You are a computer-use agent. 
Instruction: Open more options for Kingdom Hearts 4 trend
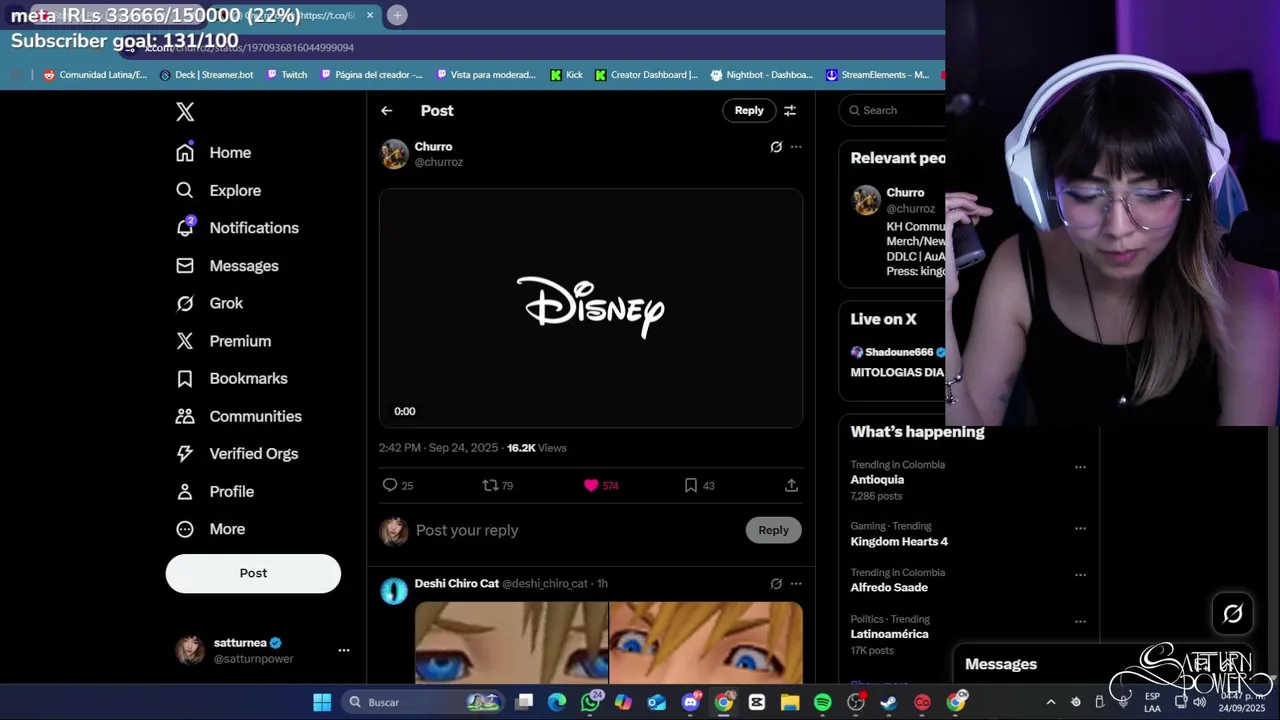1080,528
